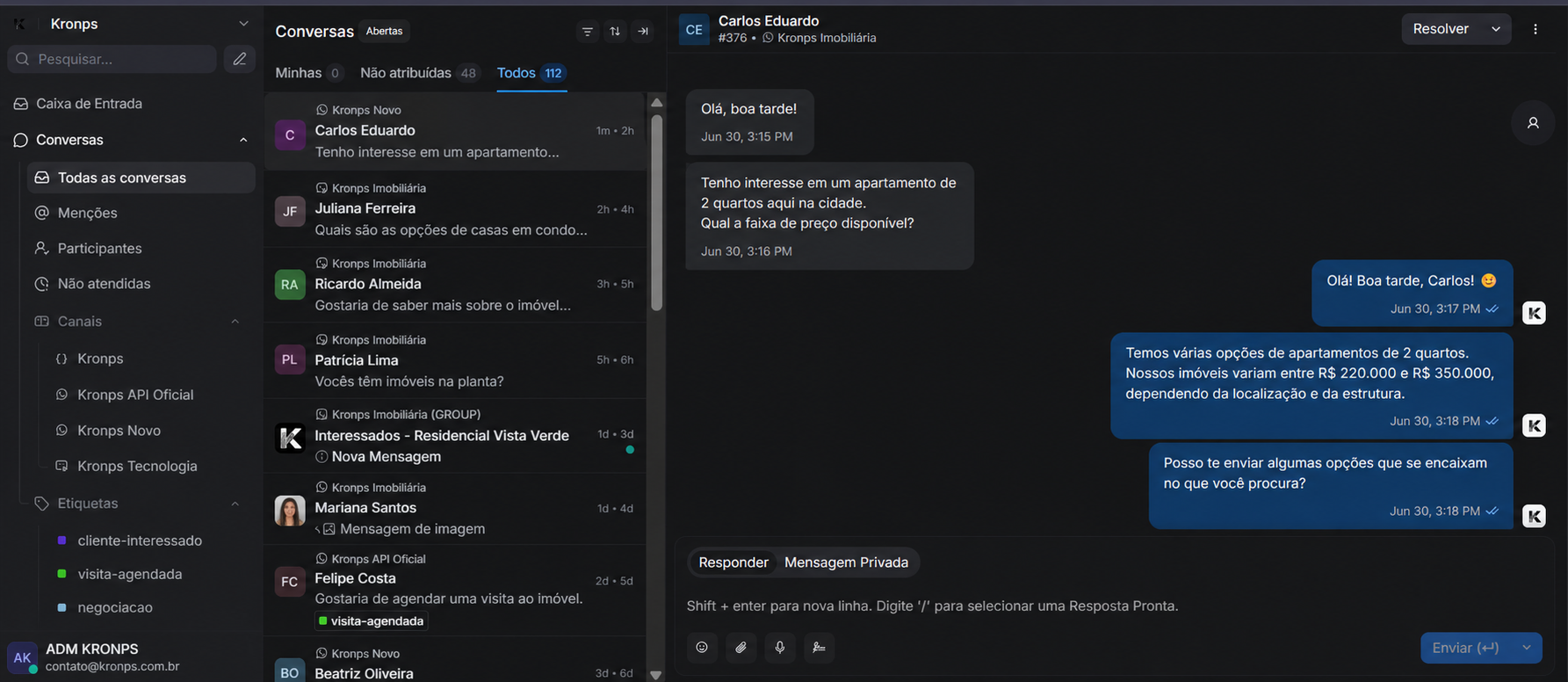Image resolution: width=1568 pixels, height=682 pixels.
Task: Open the Kronps API Oficial channel
Action: (x=135, y=395)
